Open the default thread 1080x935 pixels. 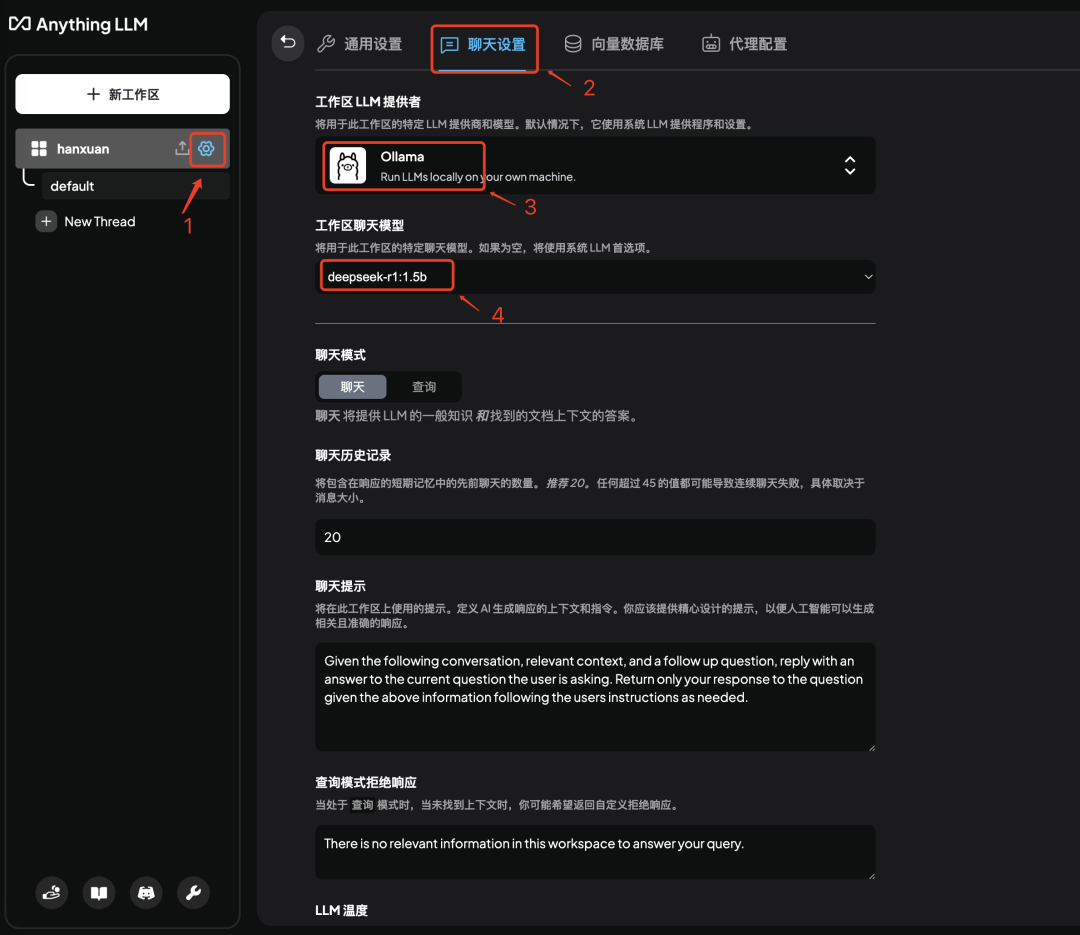(x=136, y=186)
